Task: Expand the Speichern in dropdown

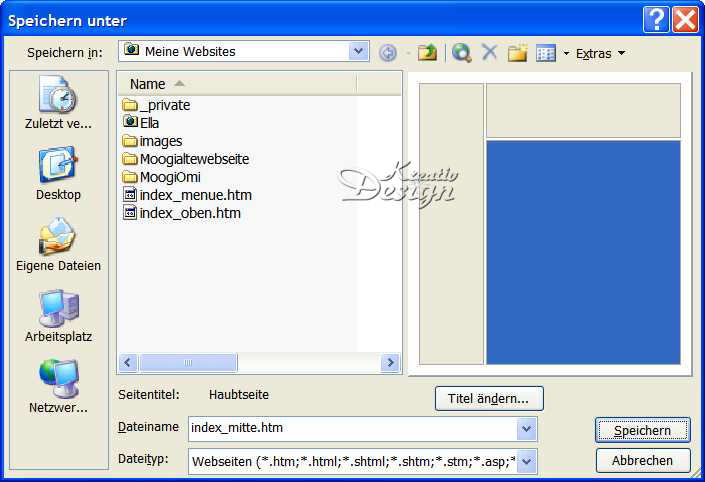Action: [x=358, y=51]
